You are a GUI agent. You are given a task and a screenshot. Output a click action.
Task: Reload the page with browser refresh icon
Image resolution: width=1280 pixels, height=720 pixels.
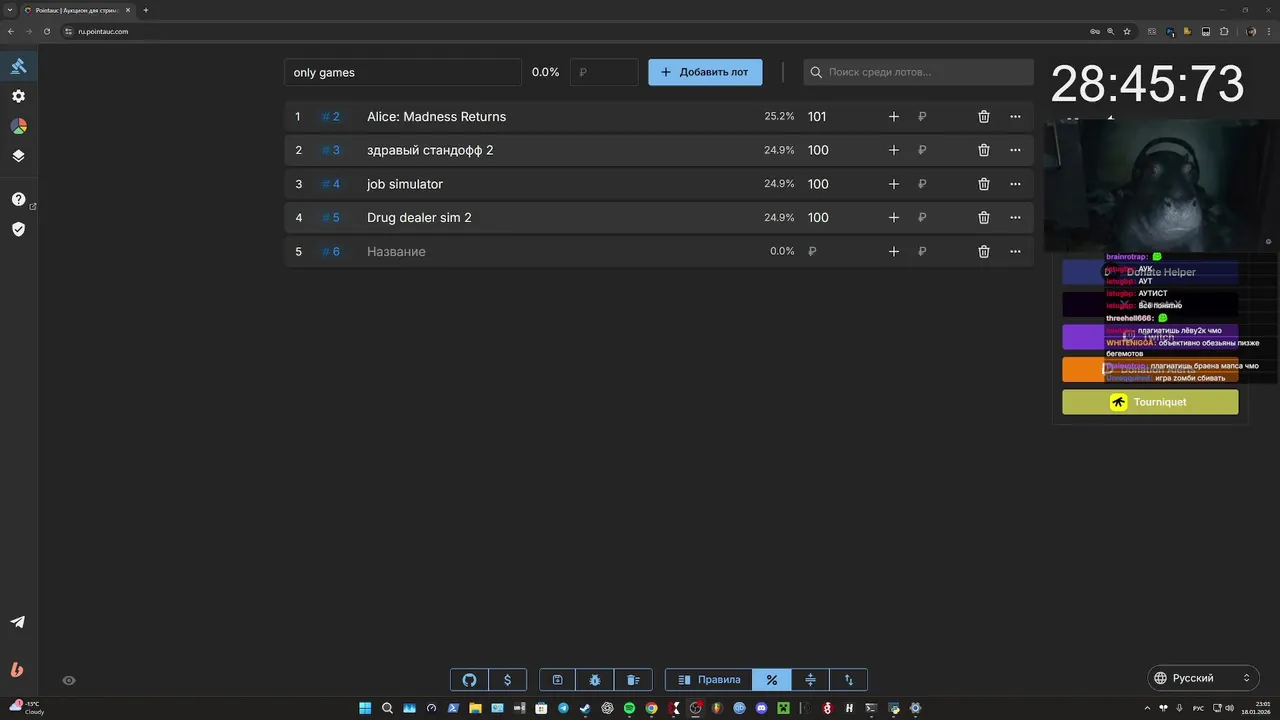pos(45,31)
